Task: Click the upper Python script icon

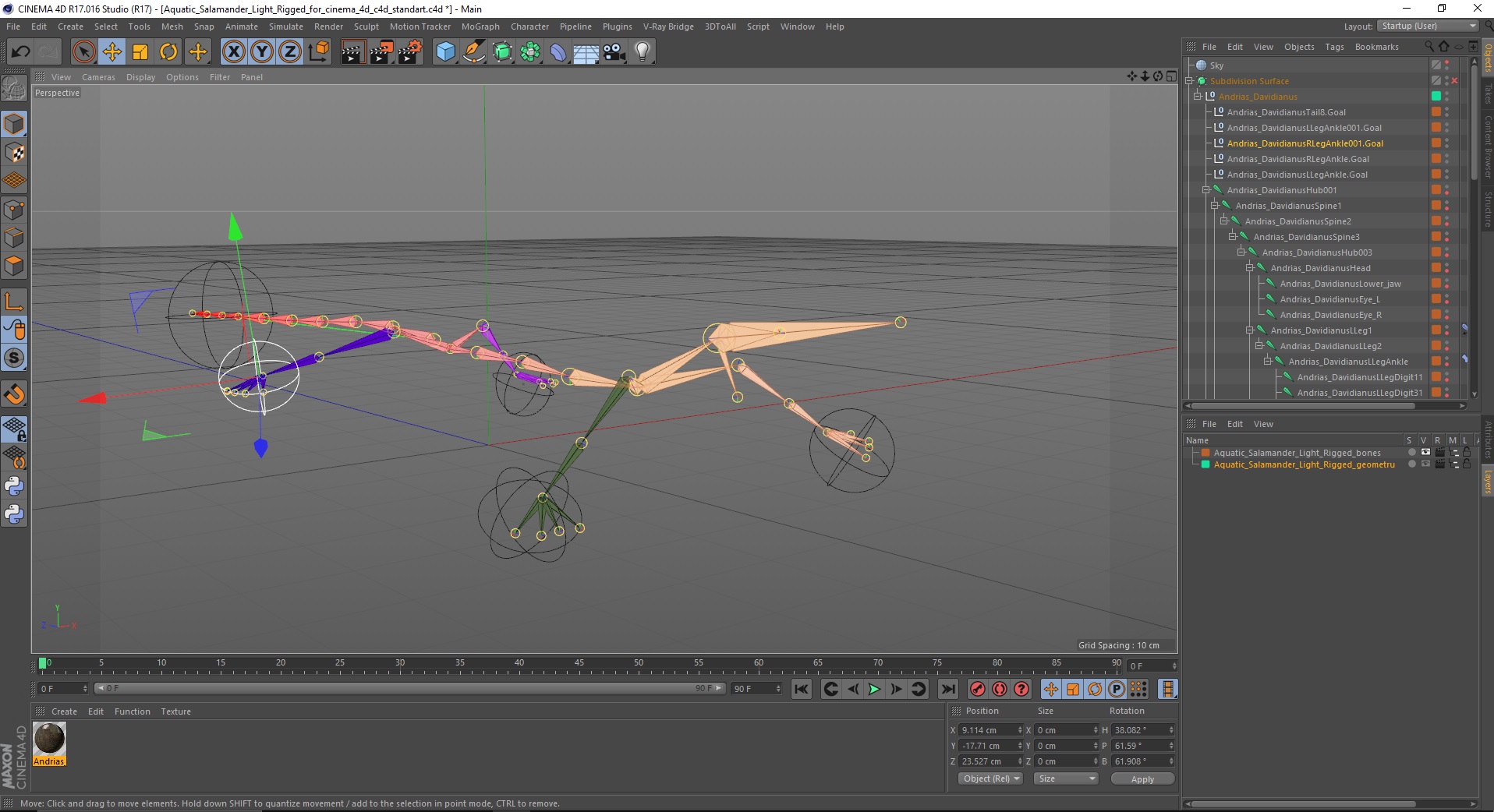Action: click(x=14, y=486)
